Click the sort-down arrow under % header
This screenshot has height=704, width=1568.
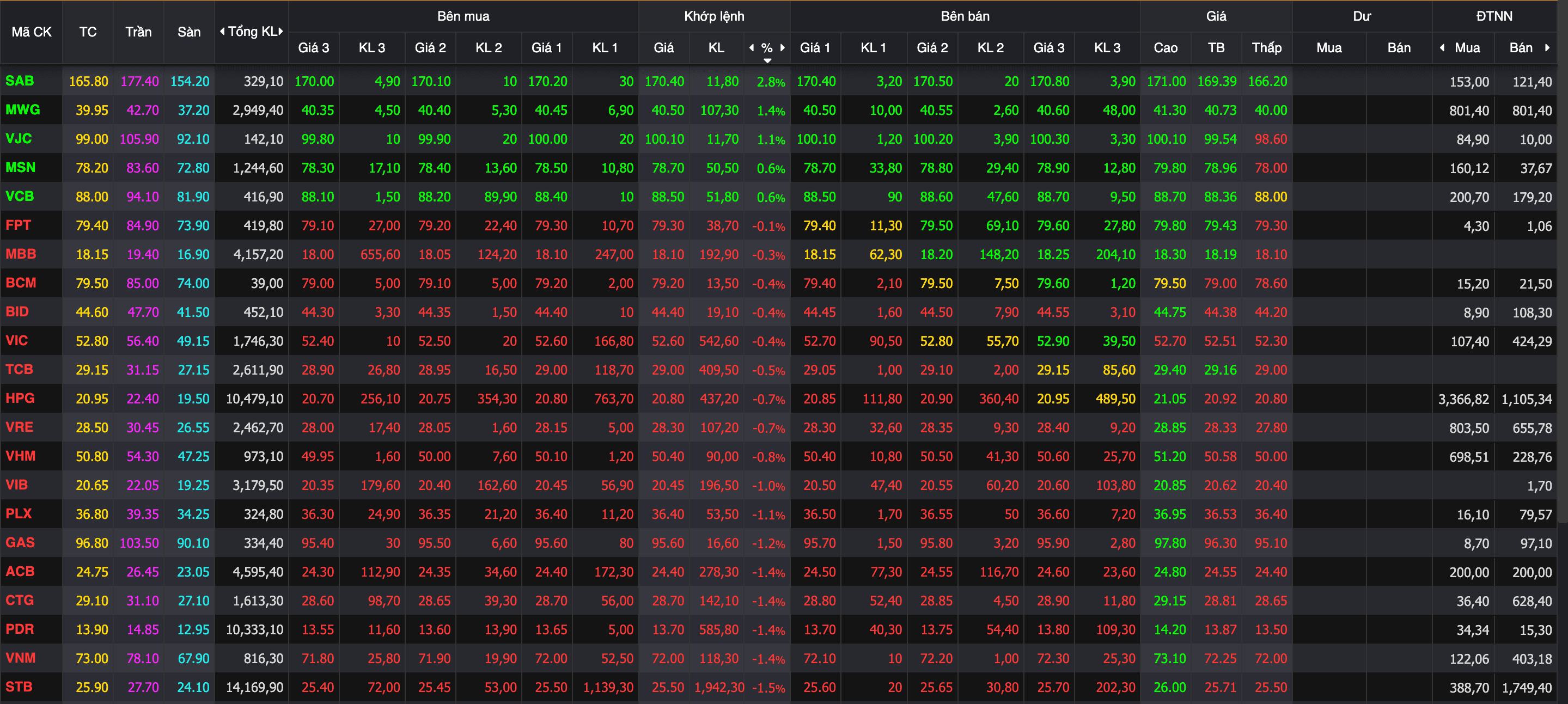click(x=767, y=60)
